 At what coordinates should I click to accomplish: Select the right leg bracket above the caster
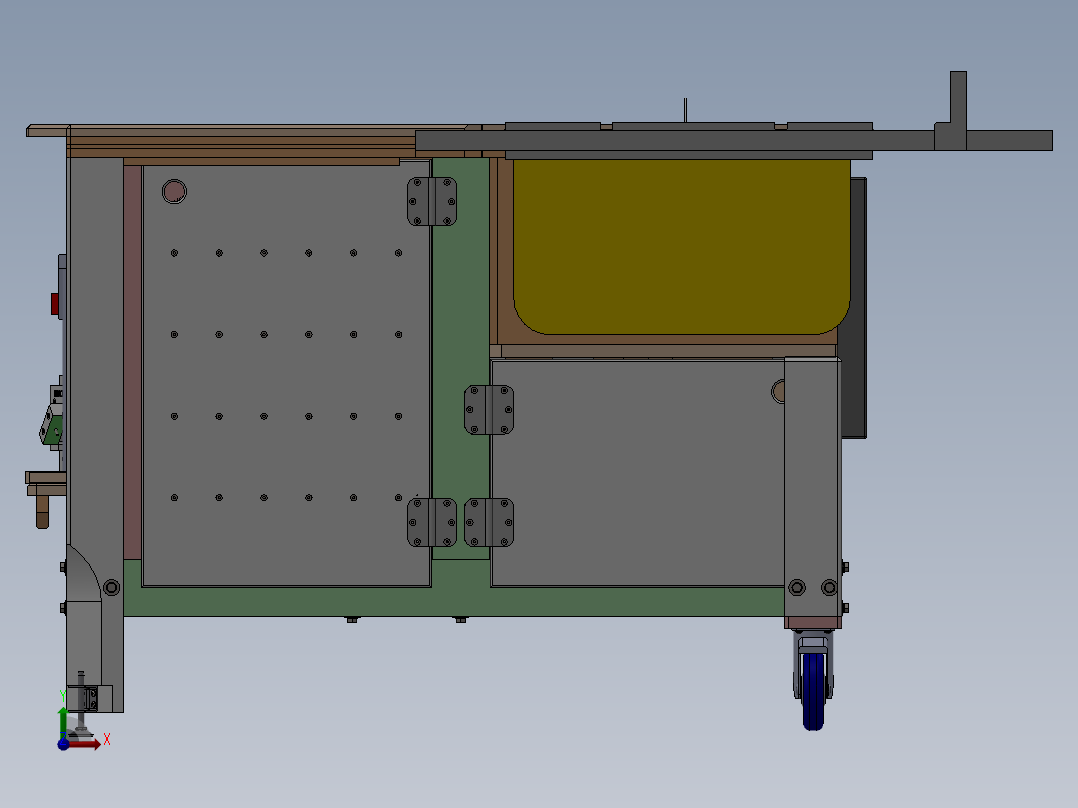[813, 488]
